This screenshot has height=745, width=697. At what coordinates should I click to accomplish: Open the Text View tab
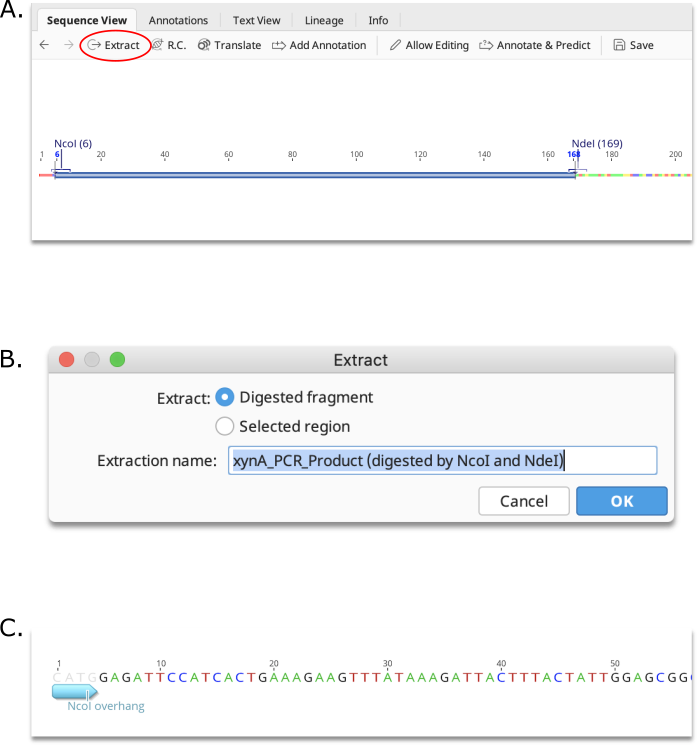(x=257, y=20)
